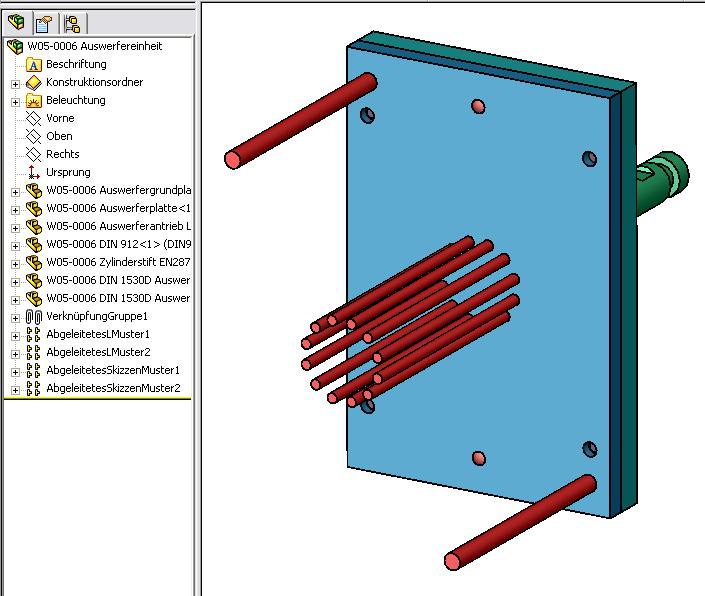Image resolution: width=705 pixels, height=596 pixels.
Task: Select the 'Vorne' plane label
Action: [x=60, y=118]
